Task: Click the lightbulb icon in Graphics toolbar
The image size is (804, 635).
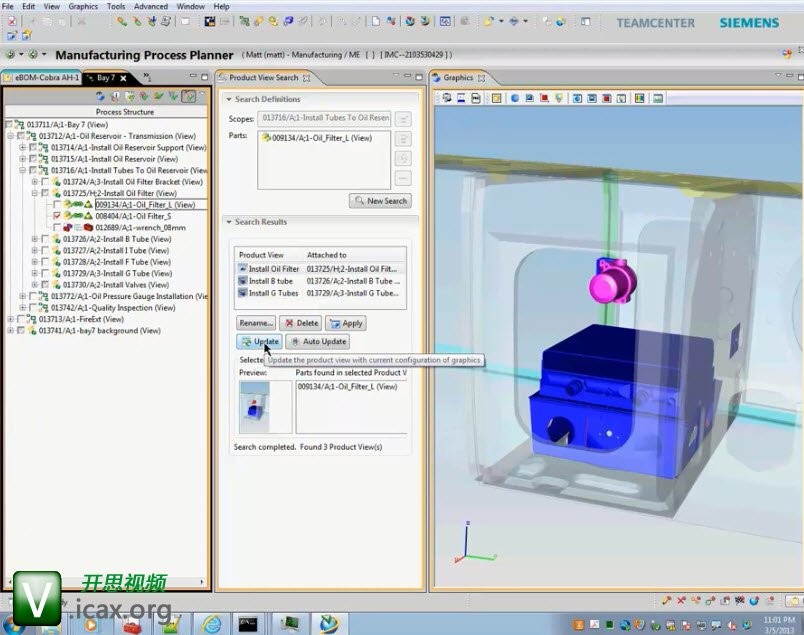Action: (x=558, y=98)
